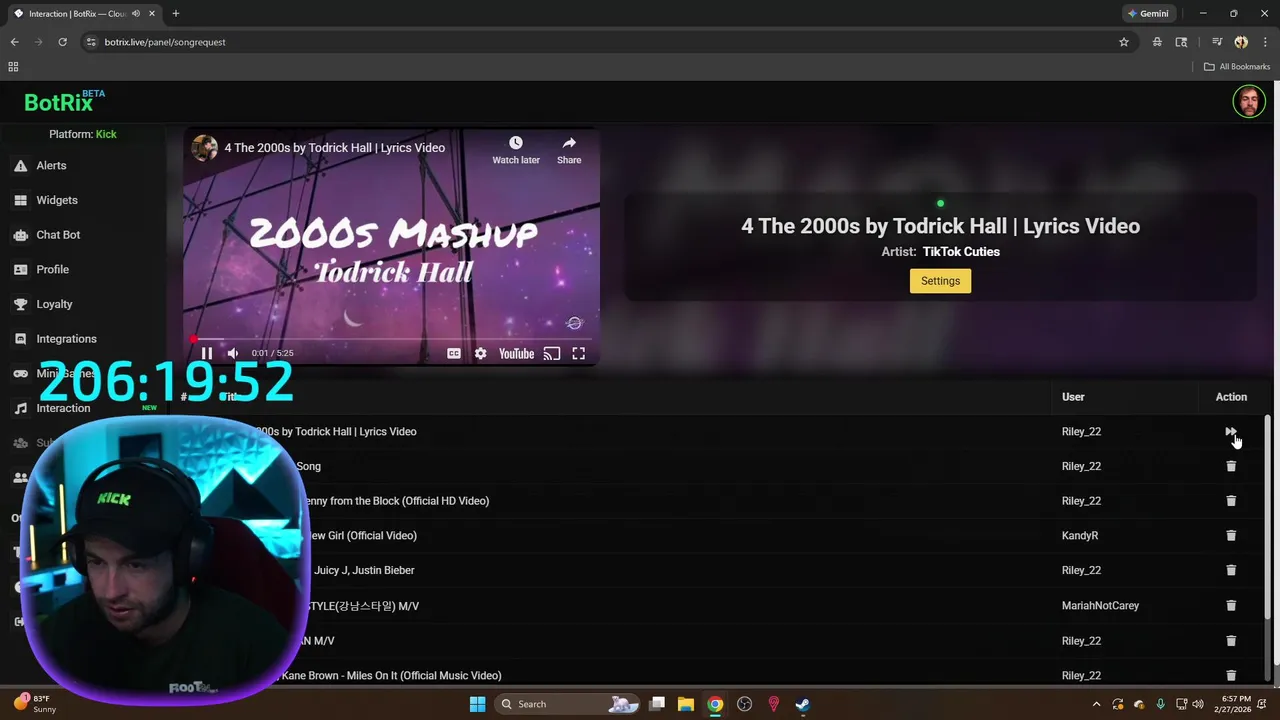Delete the Kane Brown Miles On It request
1280x720 pixels.
click(x=1231, y=675)
